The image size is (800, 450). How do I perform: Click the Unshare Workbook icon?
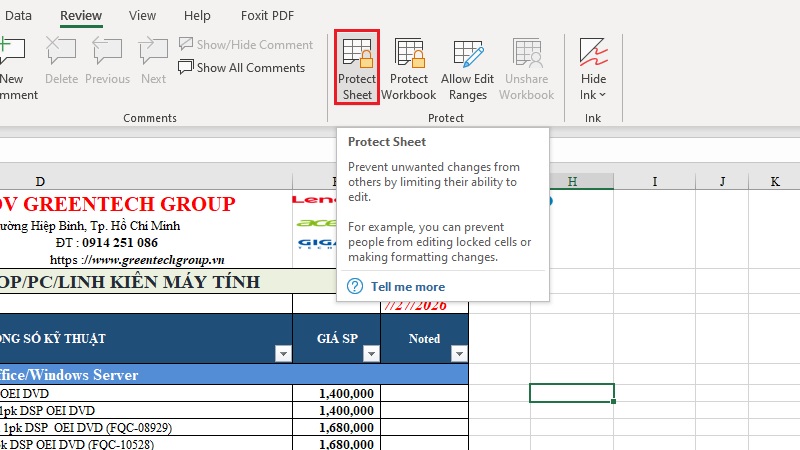click(527, 53)
